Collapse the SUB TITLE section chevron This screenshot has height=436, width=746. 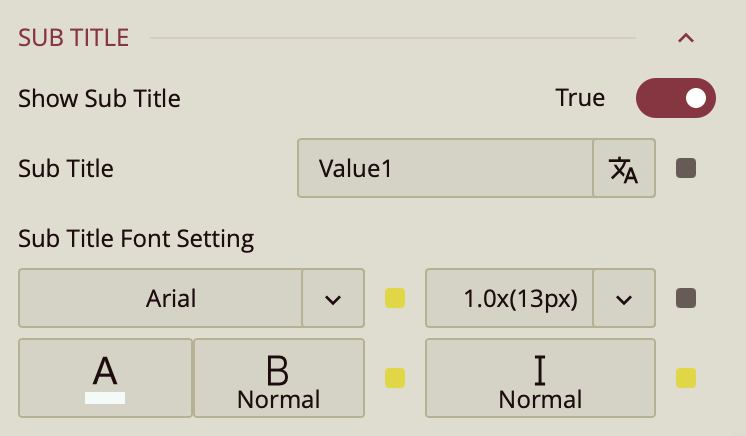685,38
